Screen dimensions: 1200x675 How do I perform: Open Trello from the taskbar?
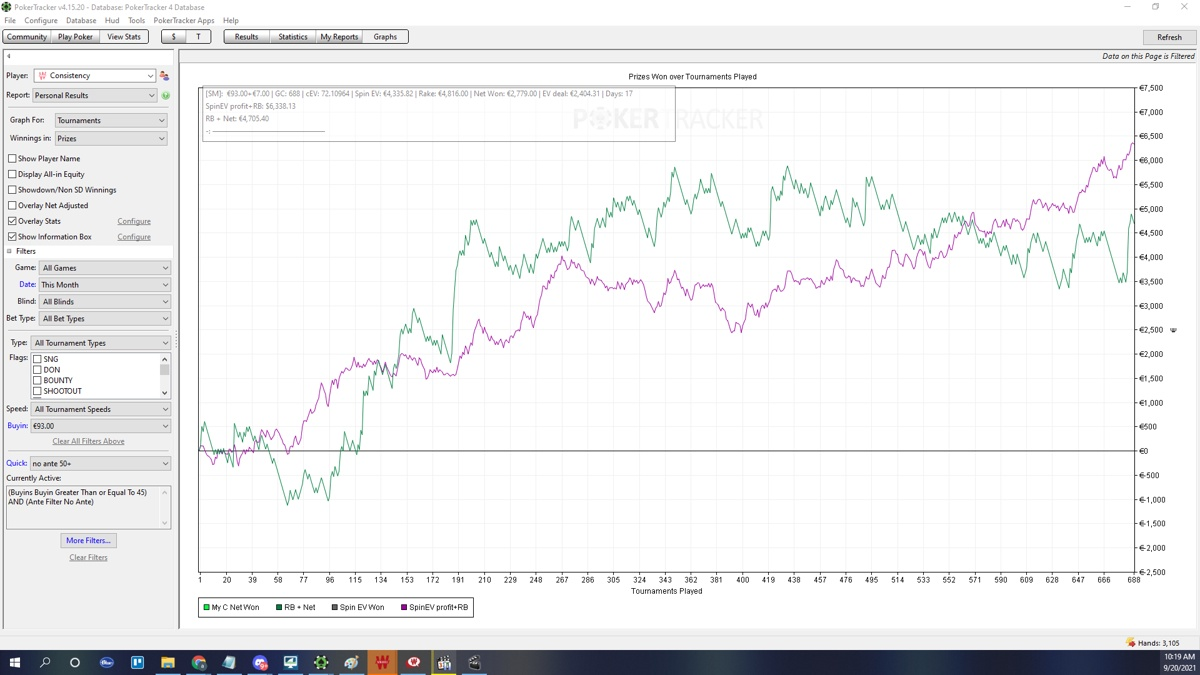[x=137, y=663]
